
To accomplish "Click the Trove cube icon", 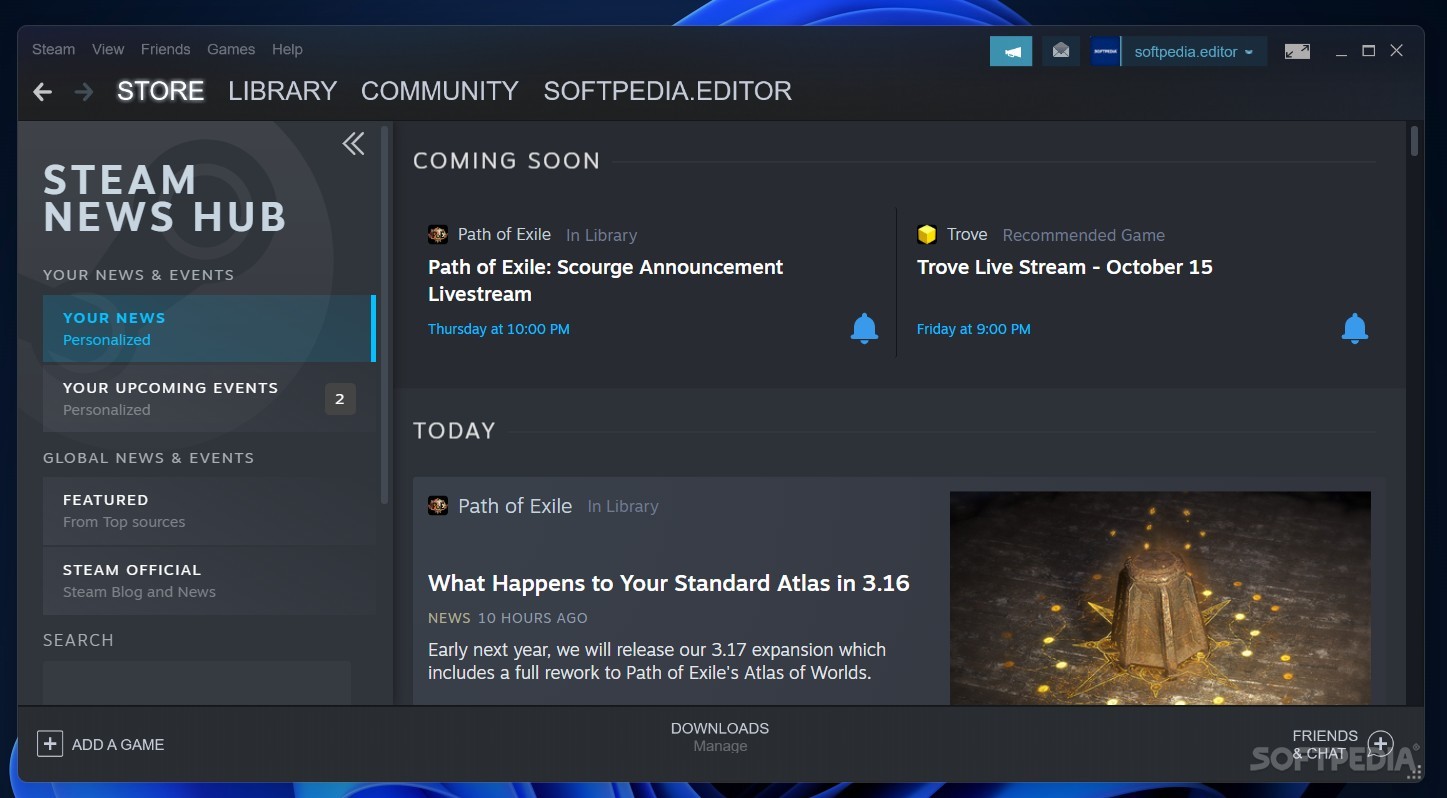I will pyautogui.click(x=927, y=235).
